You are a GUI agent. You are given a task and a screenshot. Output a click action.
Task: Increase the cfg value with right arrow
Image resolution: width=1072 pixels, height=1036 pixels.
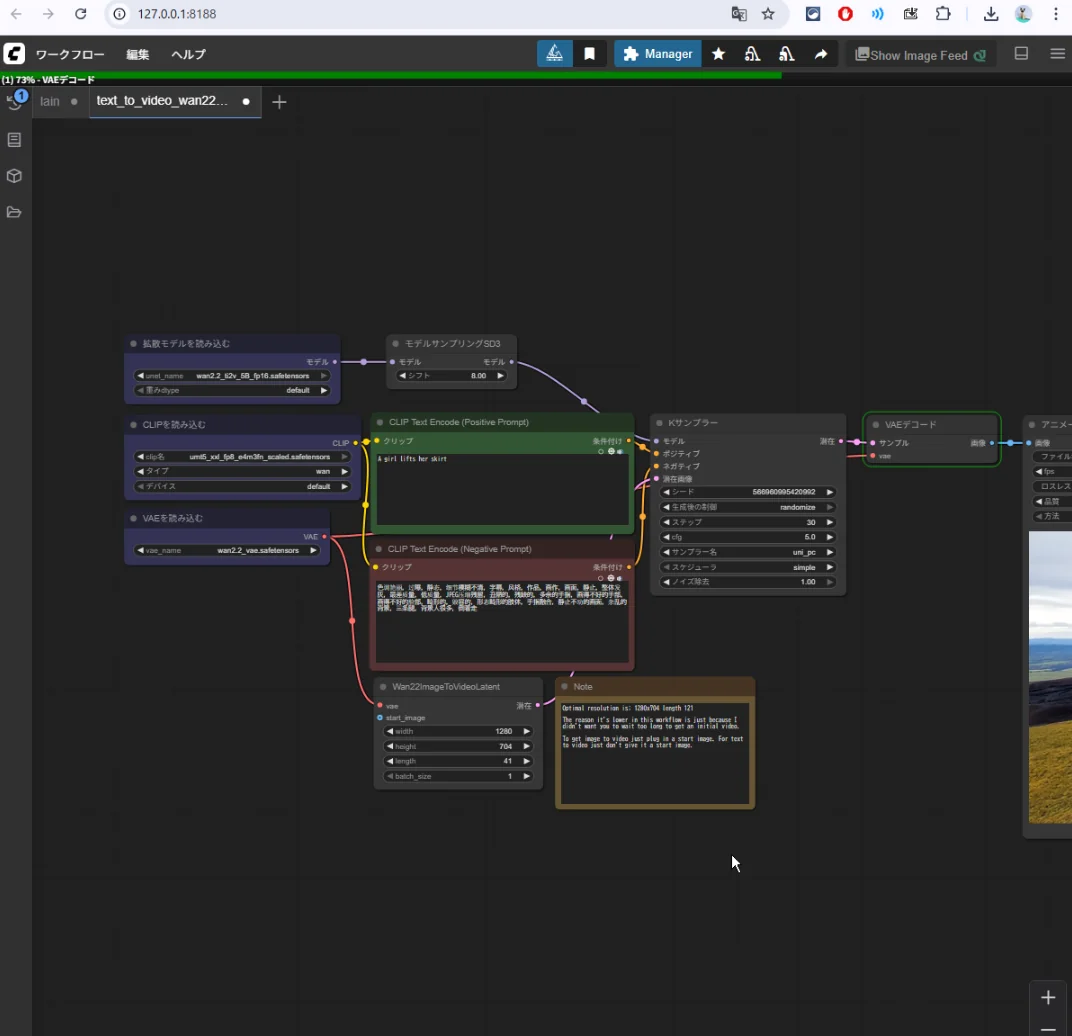829,537
